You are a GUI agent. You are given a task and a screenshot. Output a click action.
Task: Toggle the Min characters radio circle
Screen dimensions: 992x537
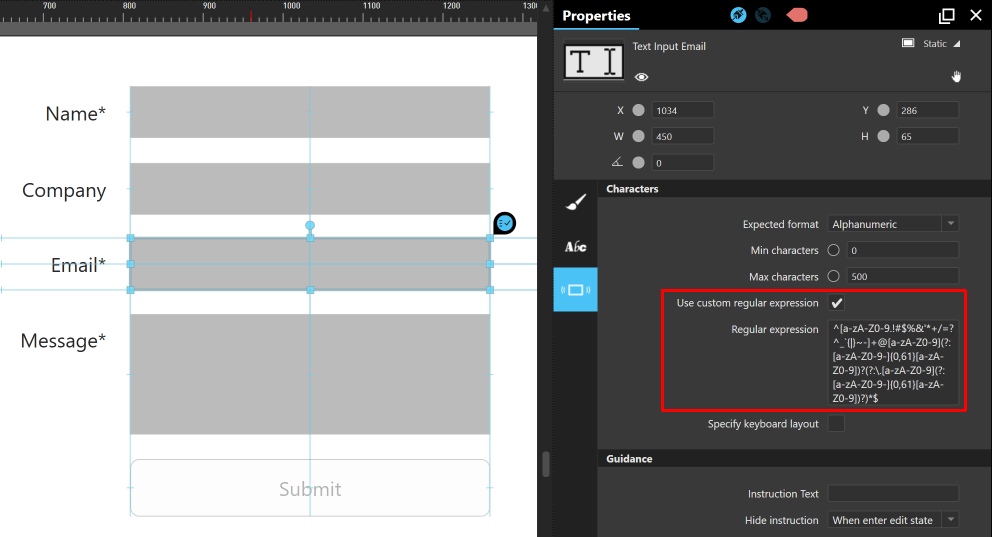click(x=833, y=250)
